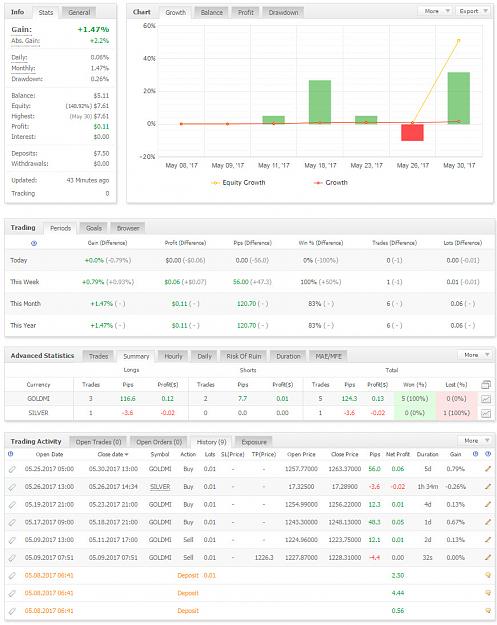Click the Drawdown label in Info panel

pyautogui.click(x=27, y=79)
